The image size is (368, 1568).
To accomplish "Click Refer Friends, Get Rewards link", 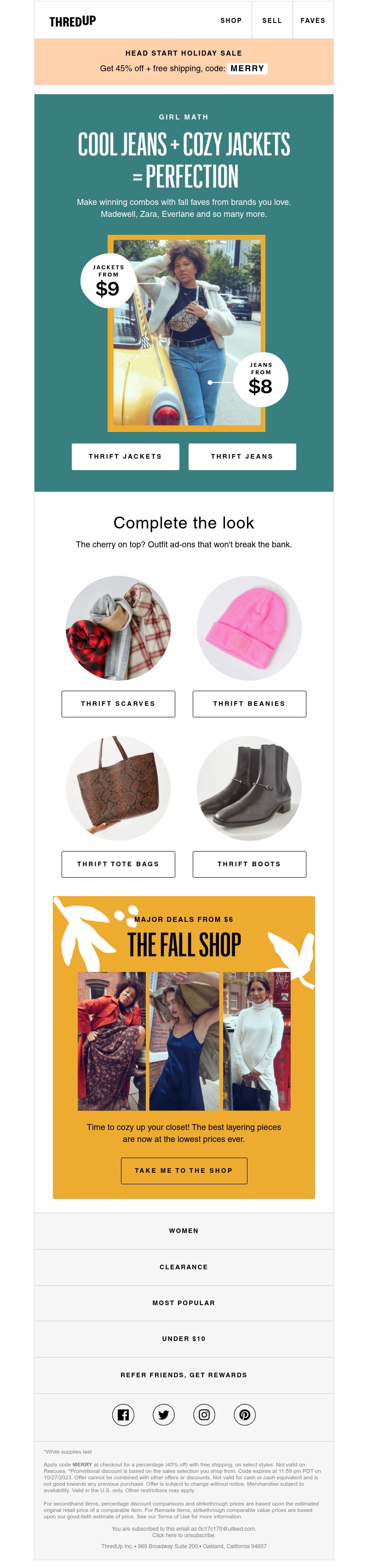I will pyautogui.click(x=184, y=1375).
